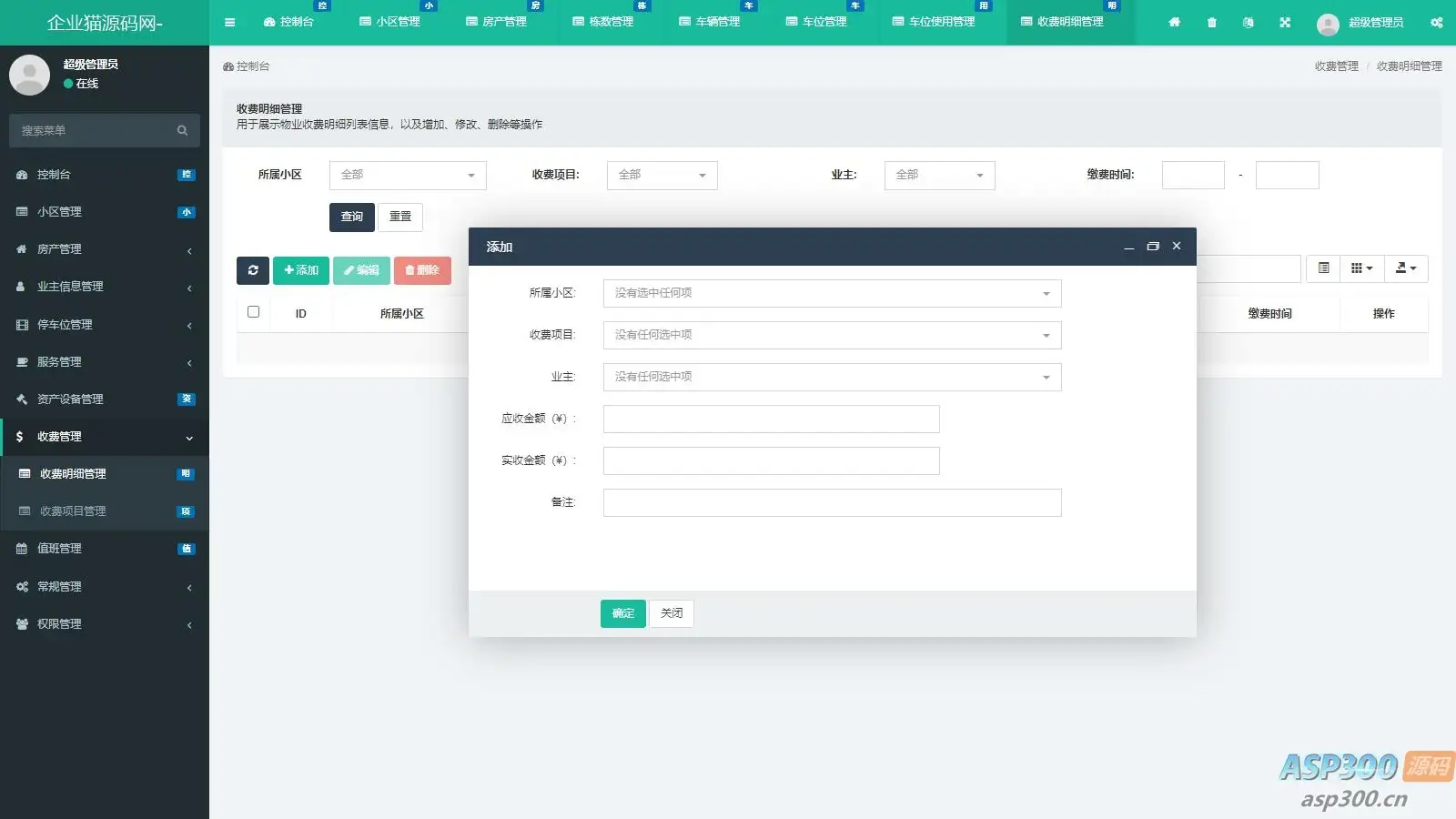Select 收费明细管理 submenu item in sidebar
The image size is (1456, 819).
point(105,474)
